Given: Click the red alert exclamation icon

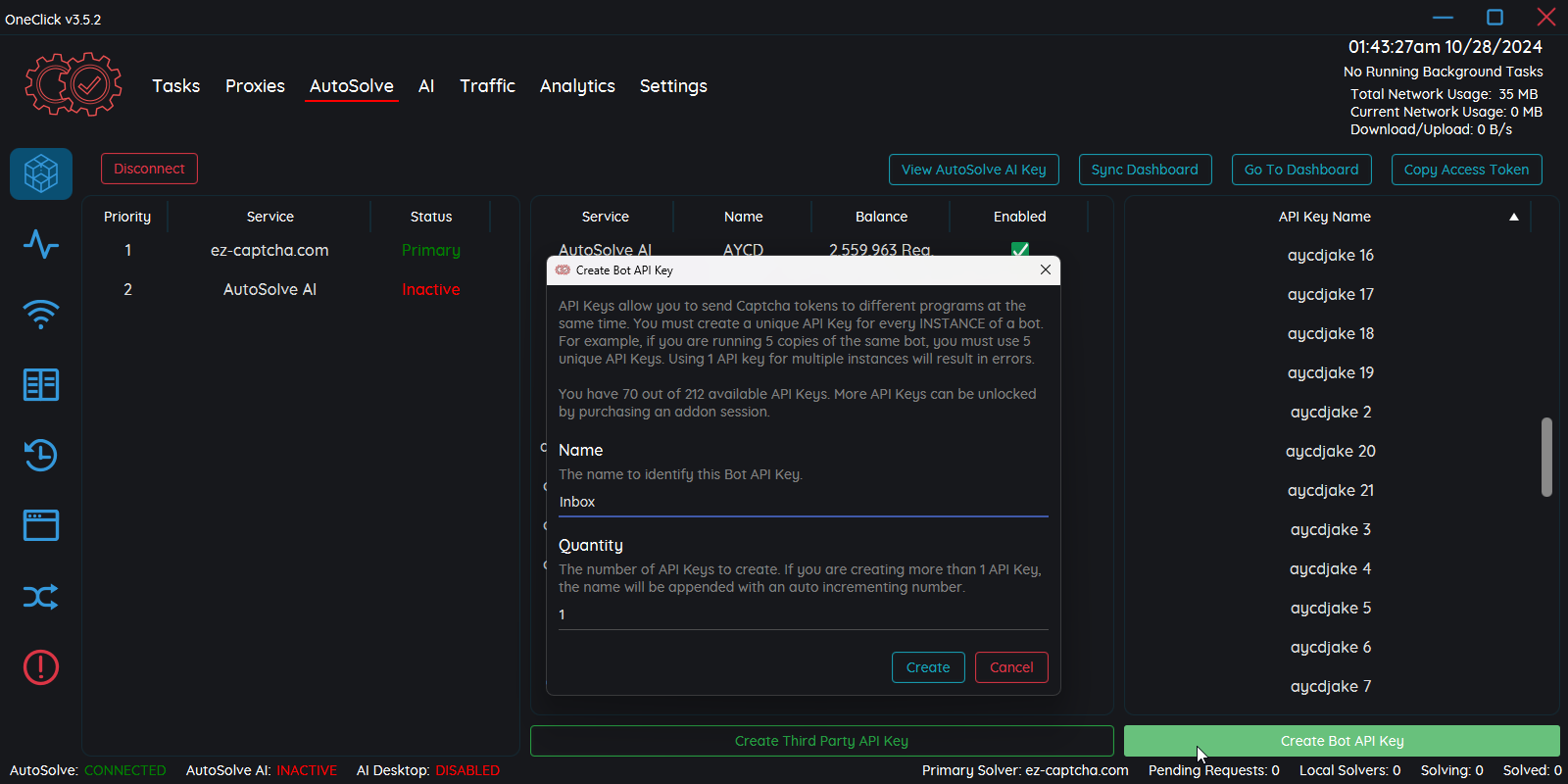Looking at the screenshot, I should pyautogui.click(x=41, y=667).
